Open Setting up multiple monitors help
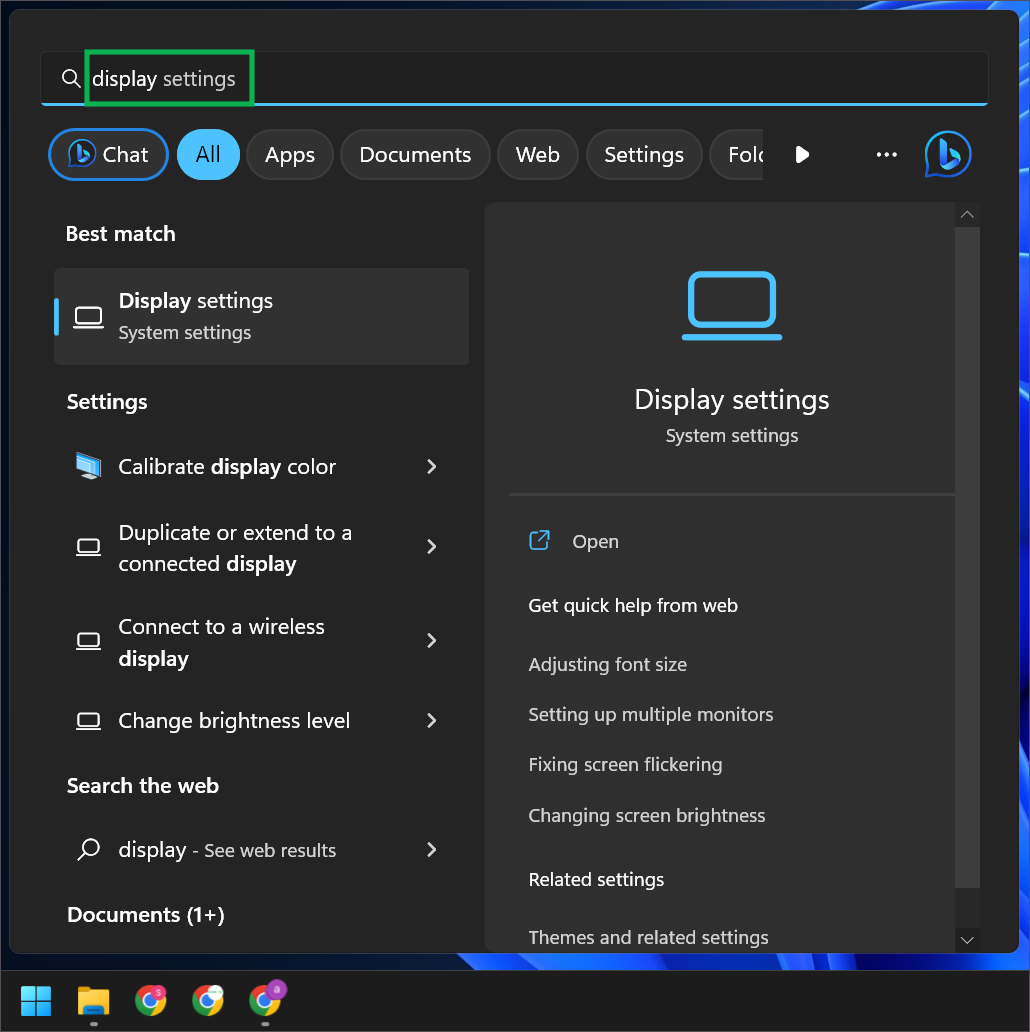 (x=651, y=714)
